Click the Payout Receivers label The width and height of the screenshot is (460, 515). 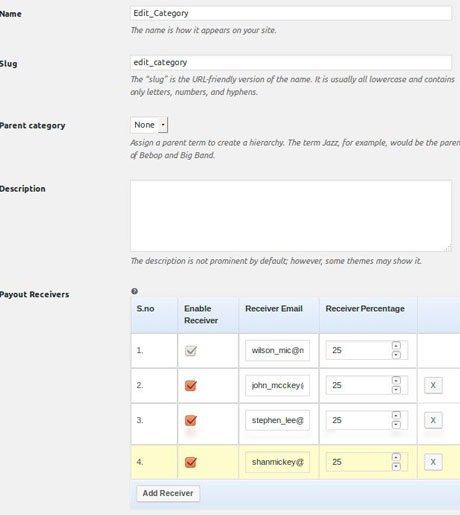(x=34, y=294)
